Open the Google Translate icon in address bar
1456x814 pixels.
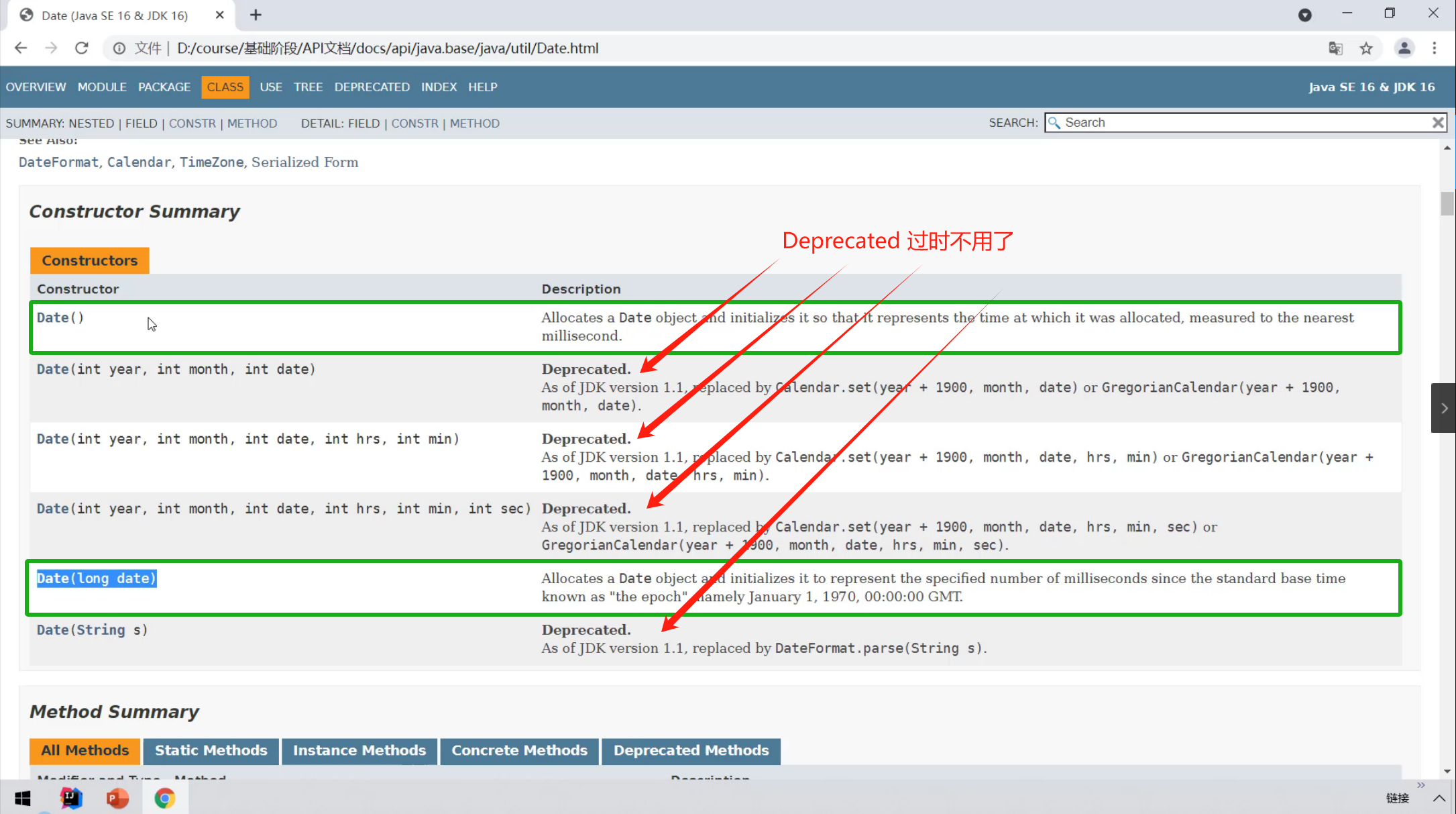pyautogui.click(x=1335, y=48)
